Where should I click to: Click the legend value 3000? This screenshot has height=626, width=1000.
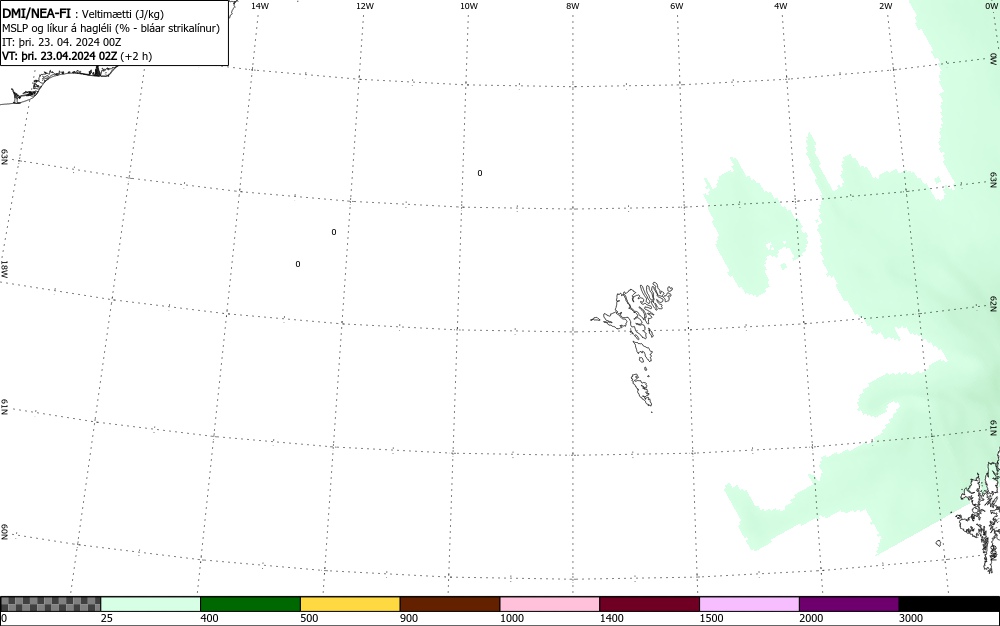[911, 618]
